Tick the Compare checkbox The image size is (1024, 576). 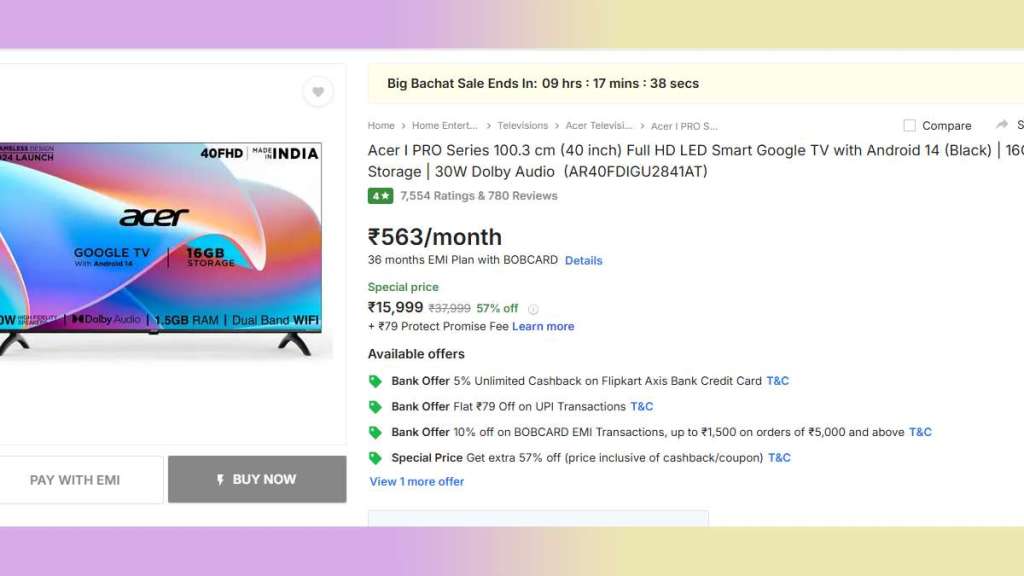click(909, 126)
